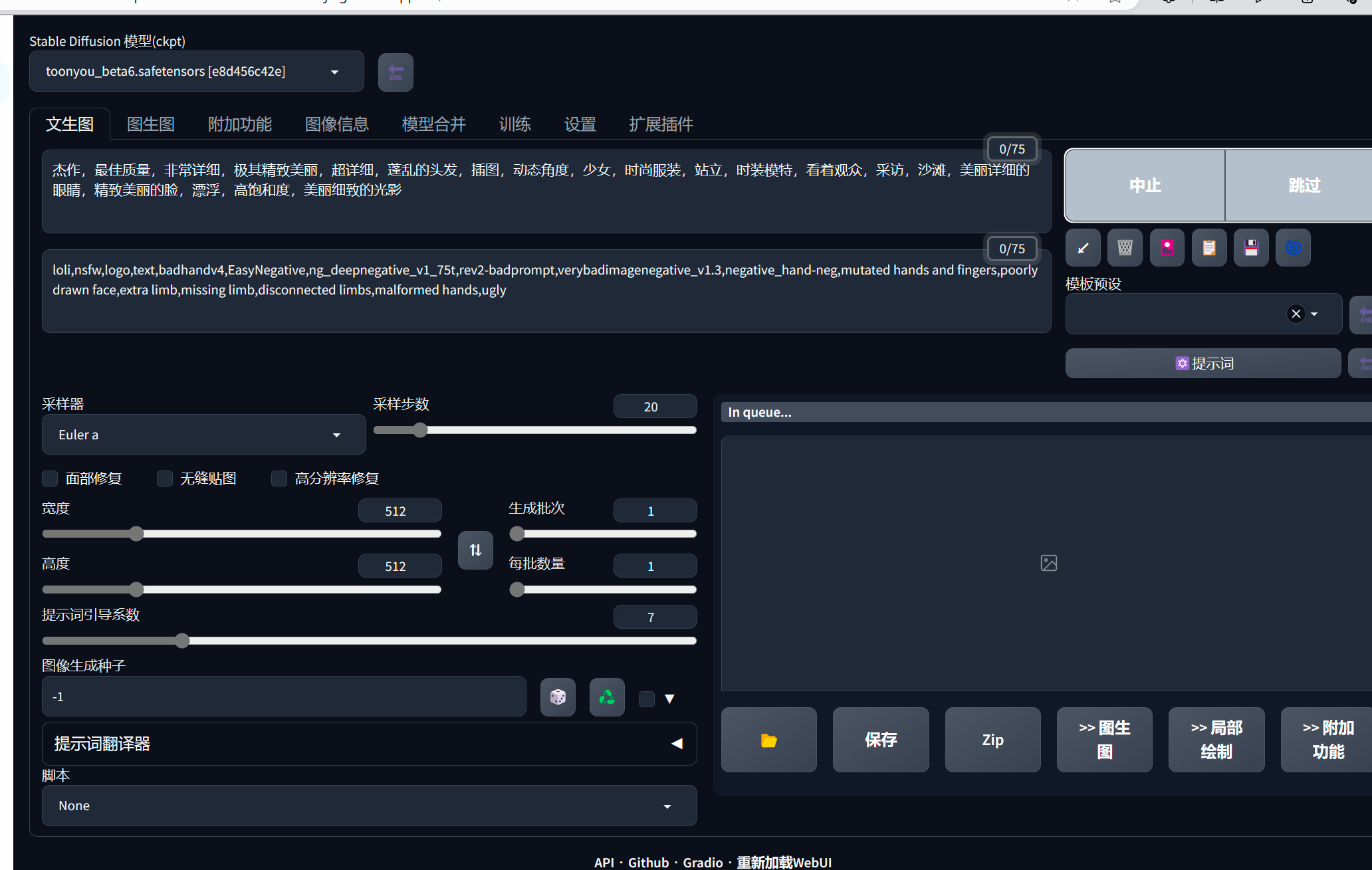Click the 采样步数 slider handle
This screenshot has width=1372, height=870.
[x=420, y=430]
